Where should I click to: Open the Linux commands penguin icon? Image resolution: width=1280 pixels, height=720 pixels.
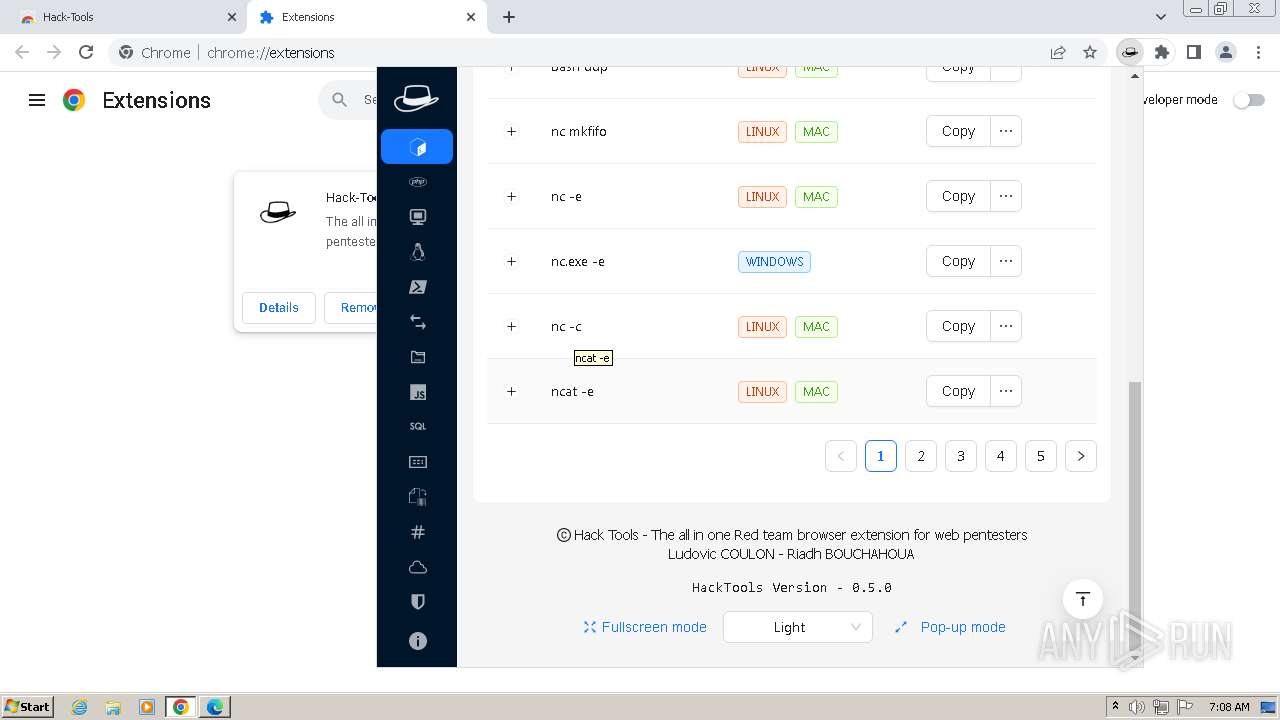coord(418,252)
